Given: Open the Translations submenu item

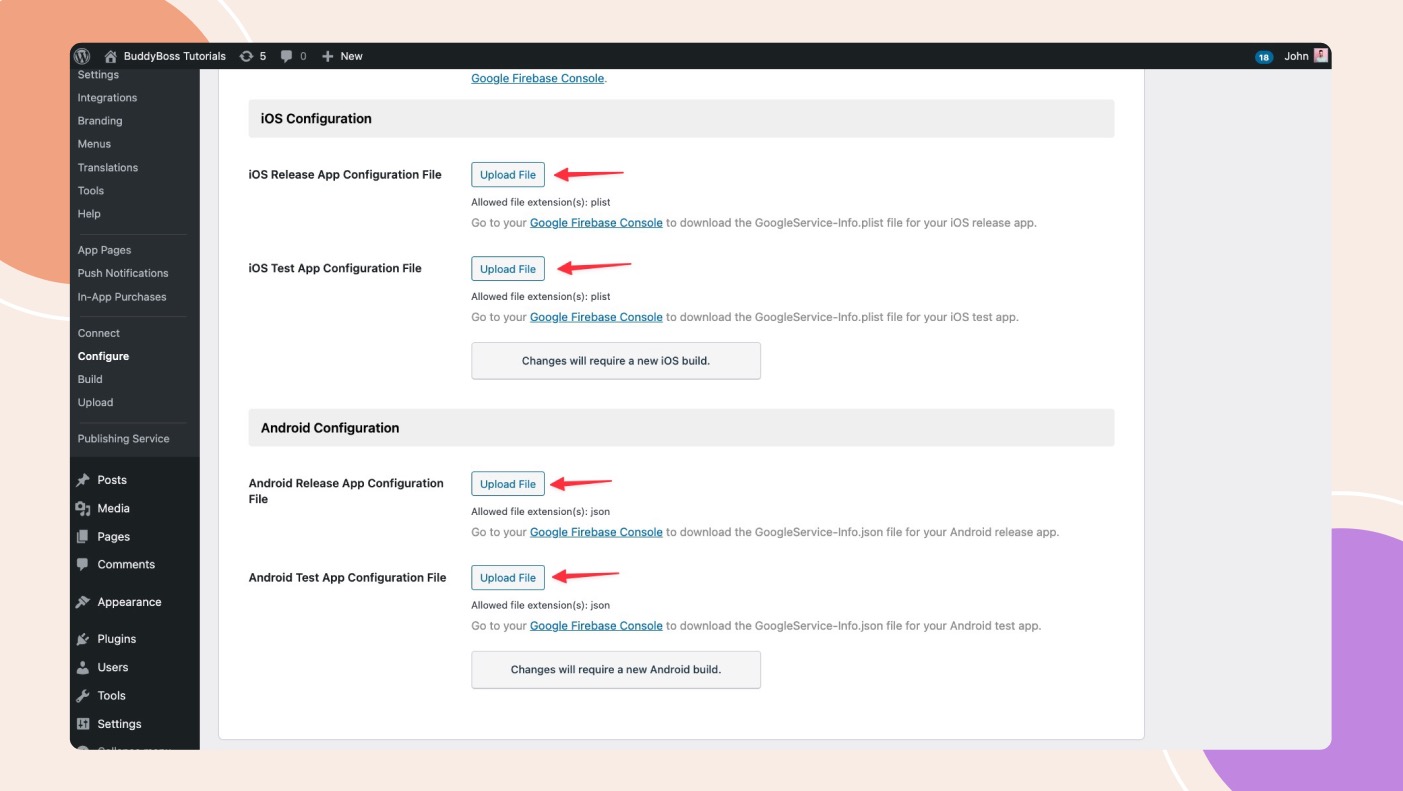Looking at the screenshot, I should [x=108, y=168].
